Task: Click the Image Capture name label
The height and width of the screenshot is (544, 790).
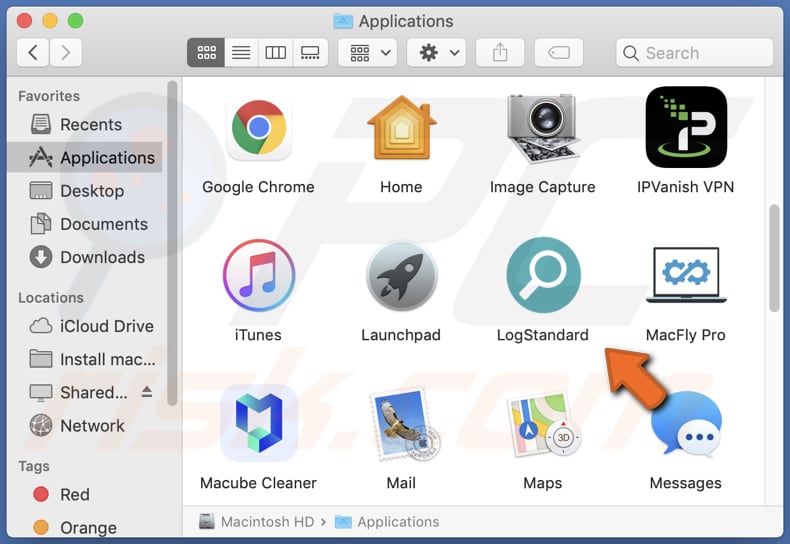Action: pyautogui.click(x=543, y=187)
